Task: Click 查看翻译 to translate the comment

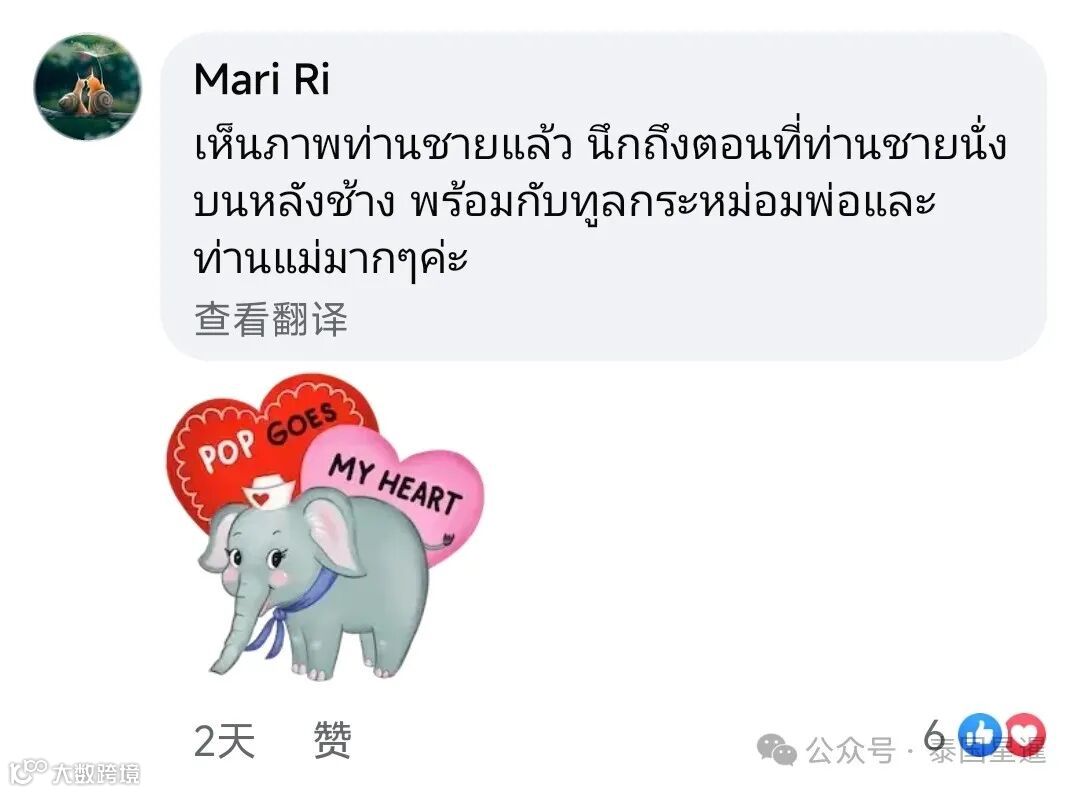Action: [x=271, y=319]
